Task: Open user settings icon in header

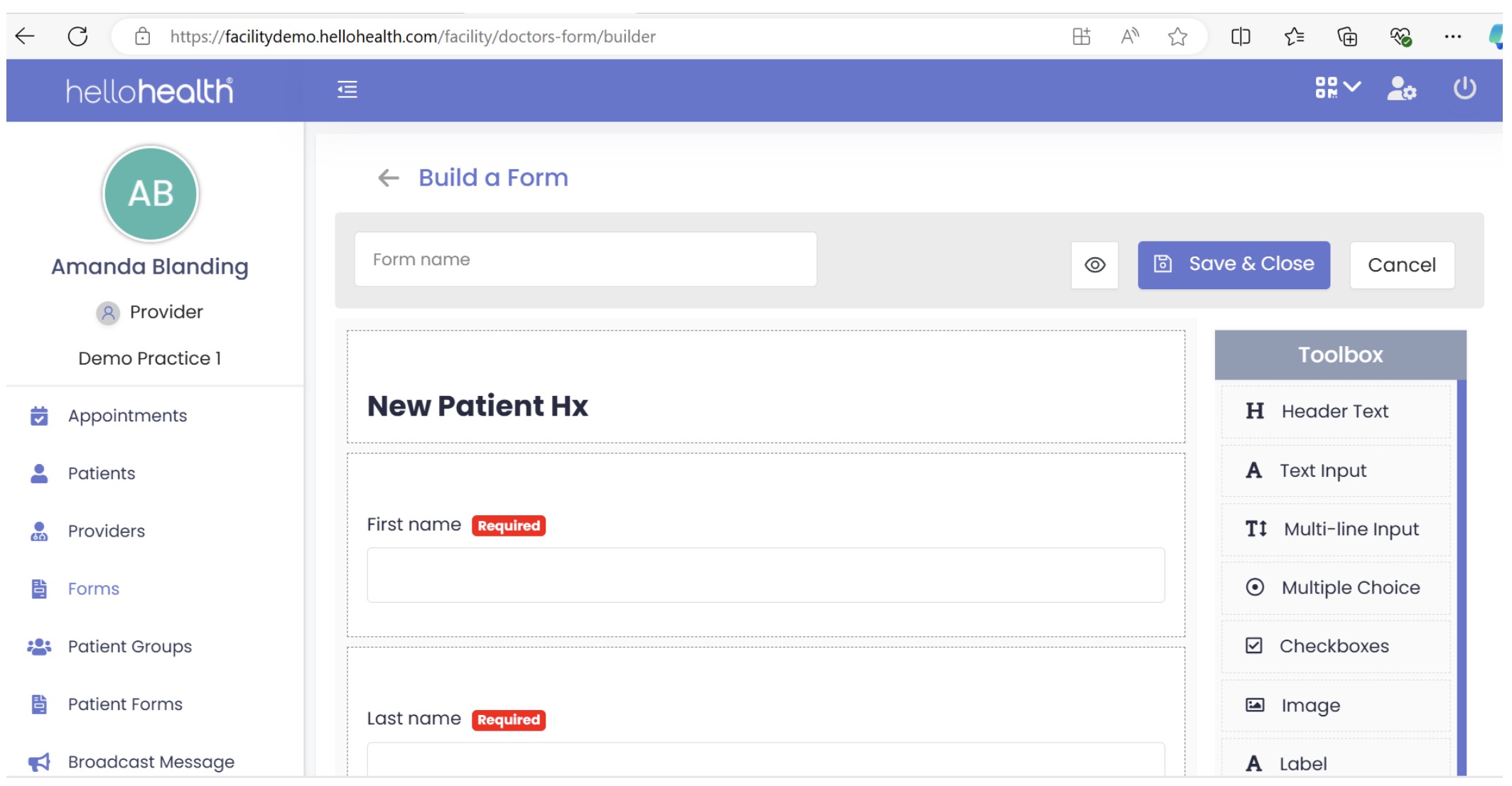Action: [x=1401, y=89]
